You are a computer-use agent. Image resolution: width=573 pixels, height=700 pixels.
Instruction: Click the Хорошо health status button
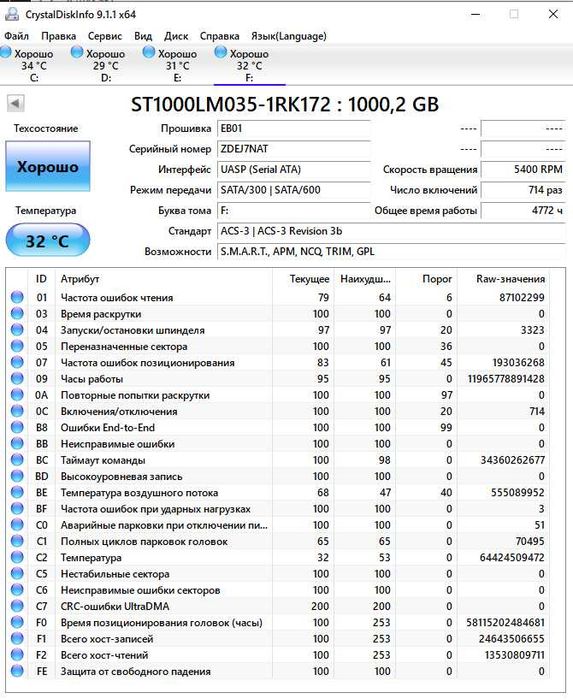[48, 167]
